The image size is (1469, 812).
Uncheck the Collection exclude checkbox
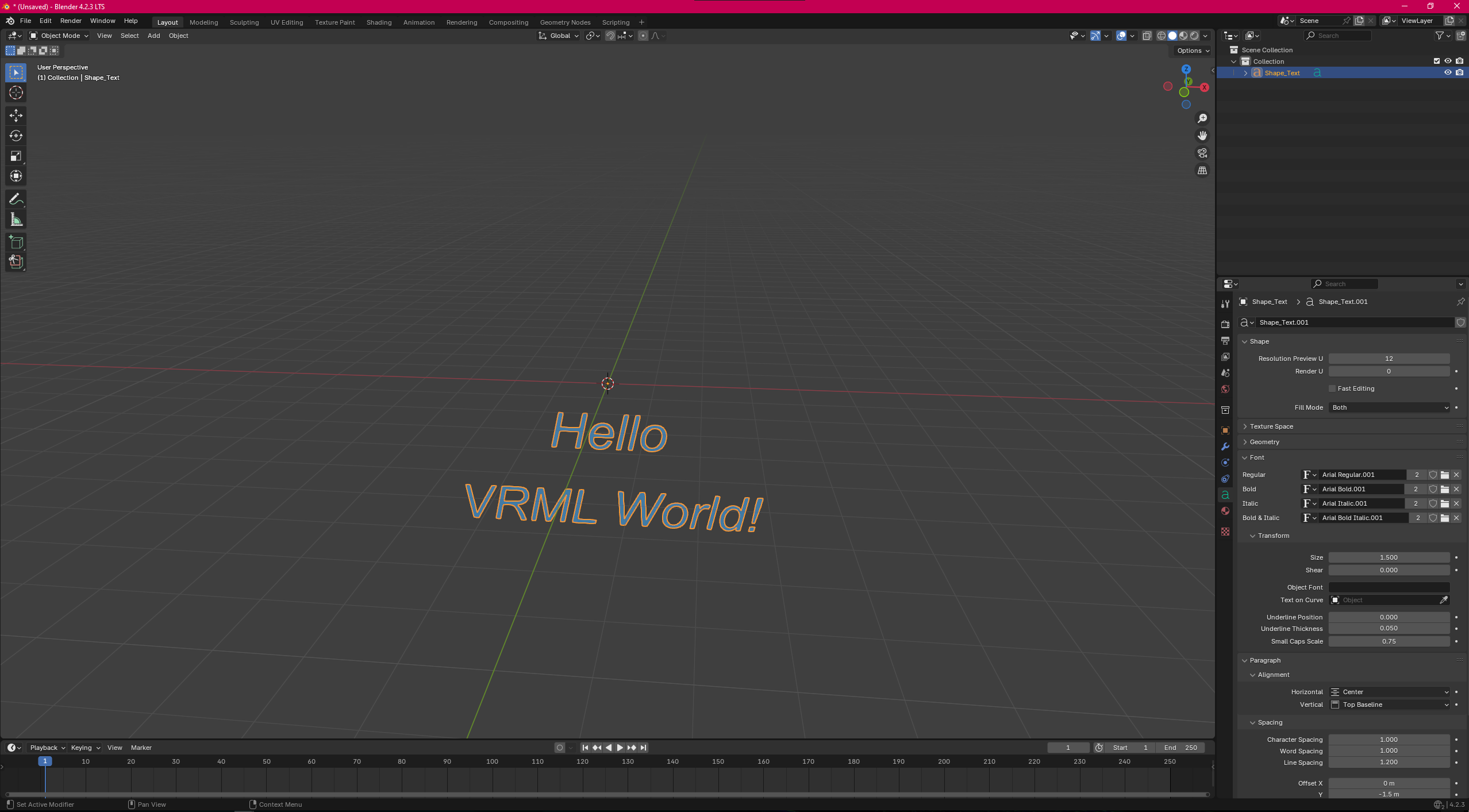click(1436, 61)
